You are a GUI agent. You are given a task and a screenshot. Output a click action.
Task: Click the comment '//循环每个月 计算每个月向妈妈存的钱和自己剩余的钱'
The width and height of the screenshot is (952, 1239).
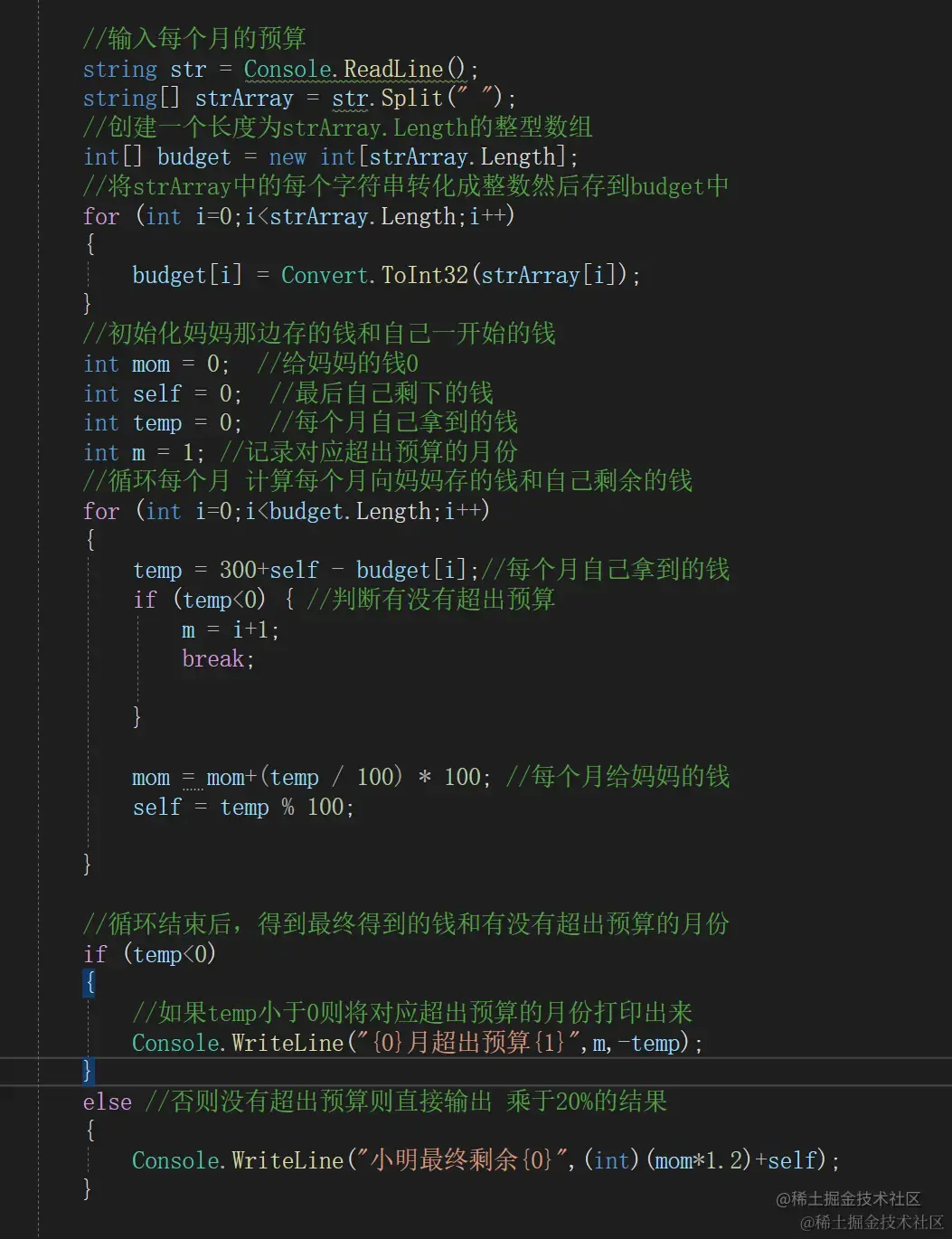pyautogui.click(x=388, y=481)
